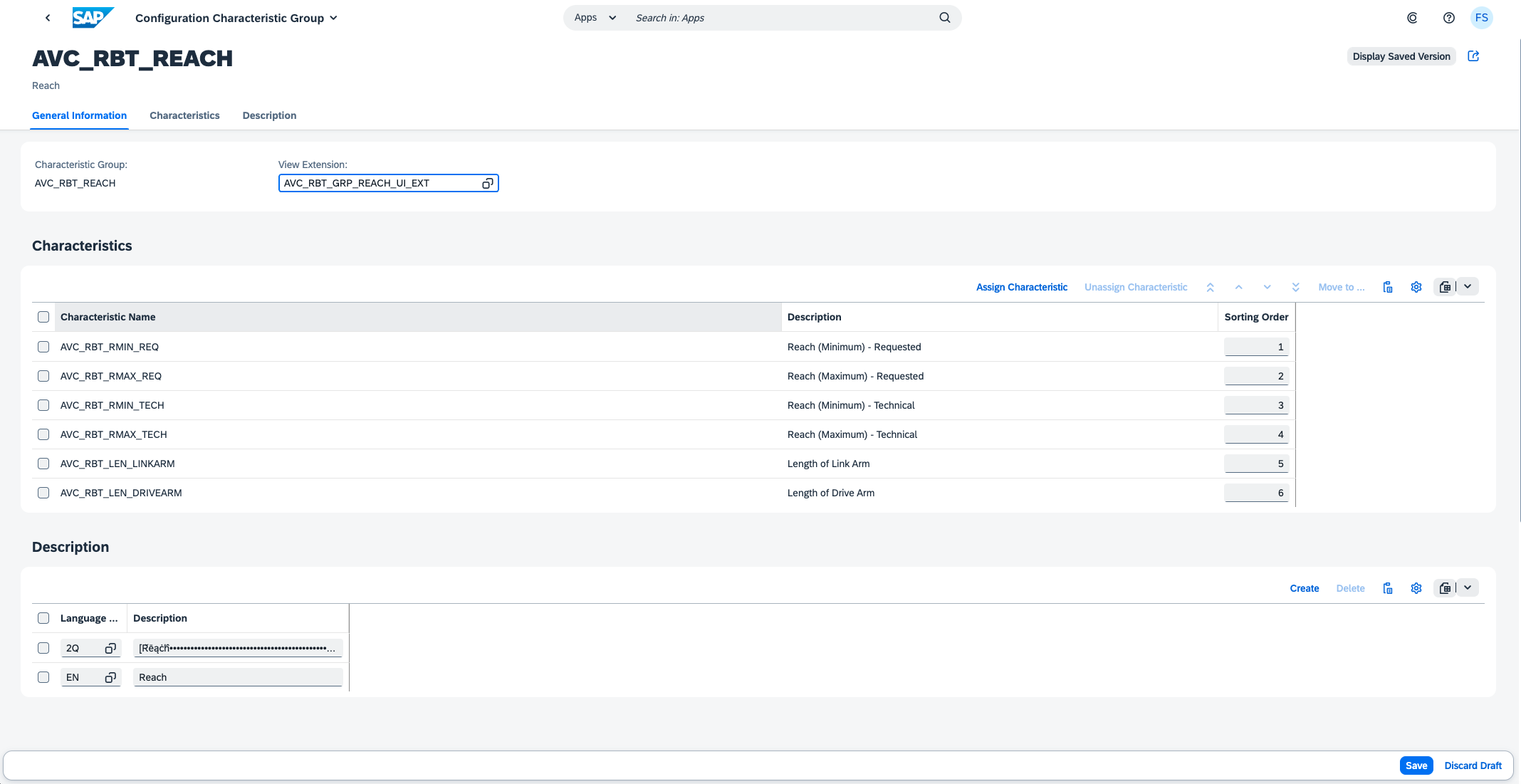
Task: Select the 2Q language row checkbox
Action: coord(43,648)
